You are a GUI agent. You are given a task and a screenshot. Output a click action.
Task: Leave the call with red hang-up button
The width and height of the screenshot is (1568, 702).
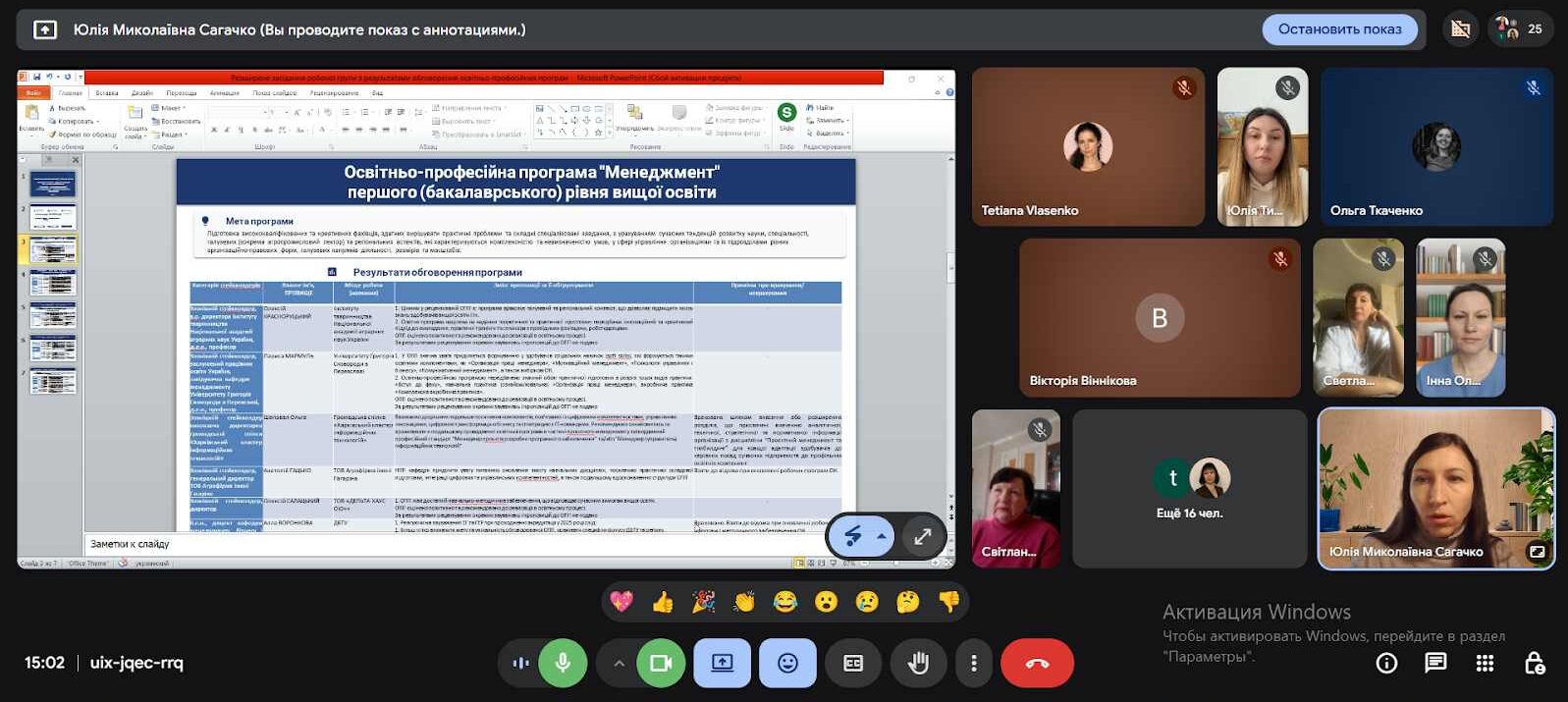pos(1037,663)
